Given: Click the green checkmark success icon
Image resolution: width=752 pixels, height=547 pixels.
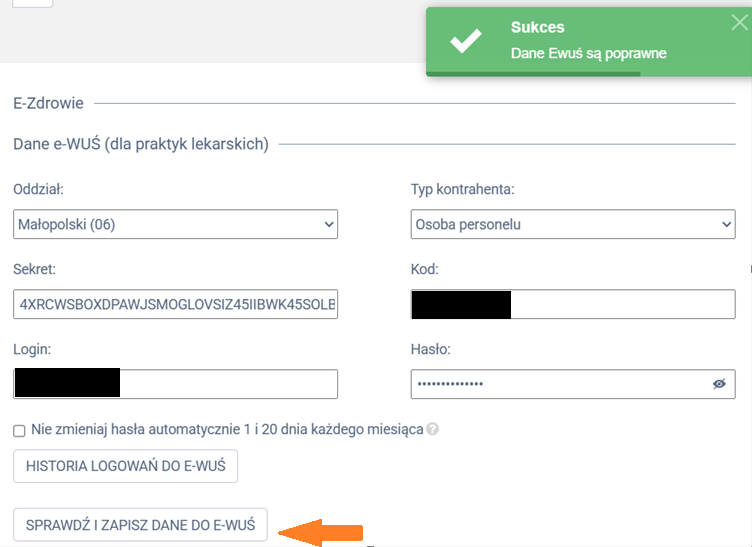Looking at the screenshot, I should (466, 41).
